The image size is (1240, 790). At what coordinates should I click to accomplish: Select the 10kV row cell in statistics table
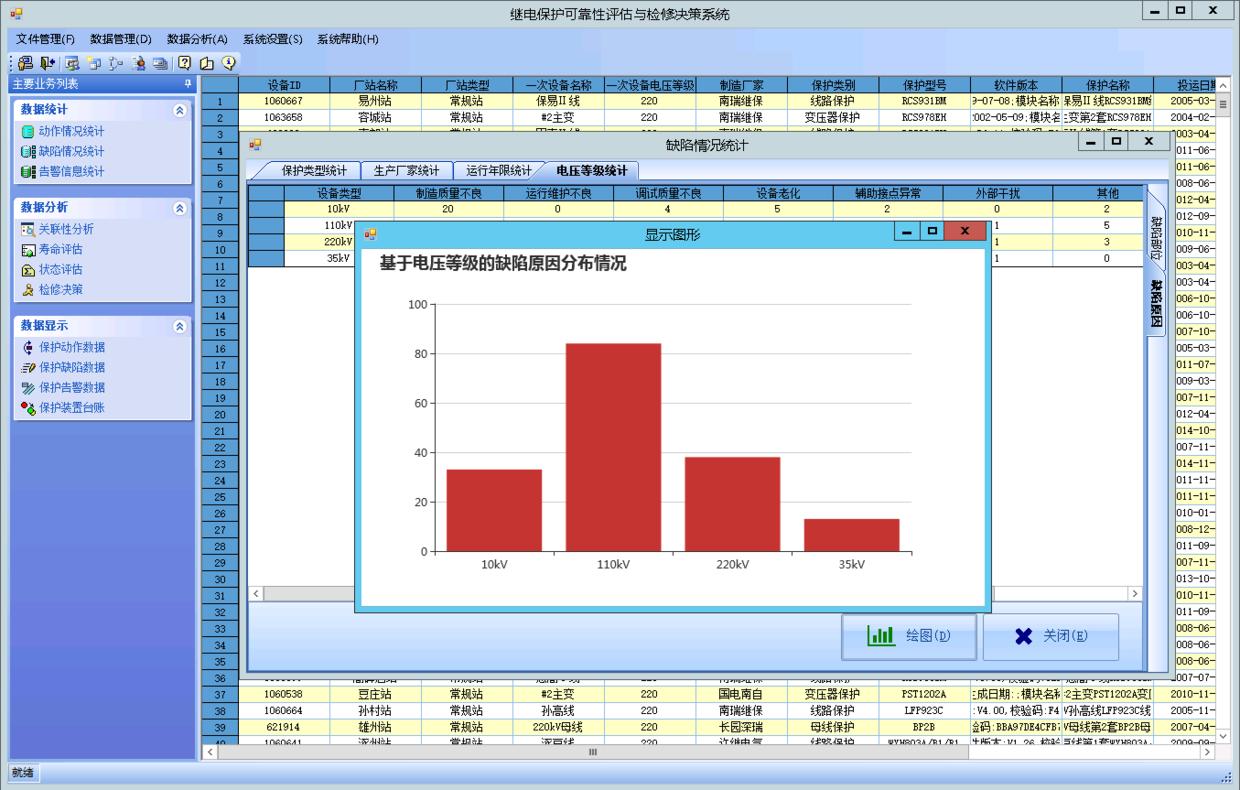tap(339, 209)
